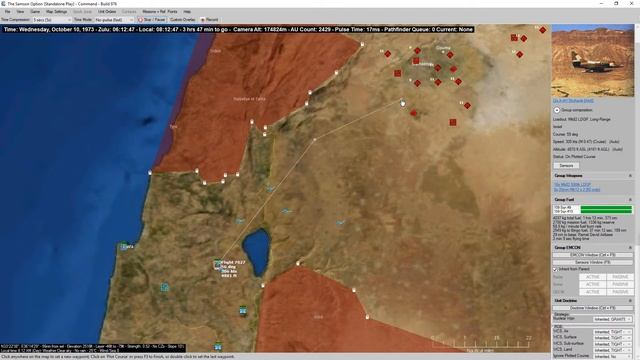Open the Sensors Window (F9) button
640x360 pixels.
click(x=592, y=262)
